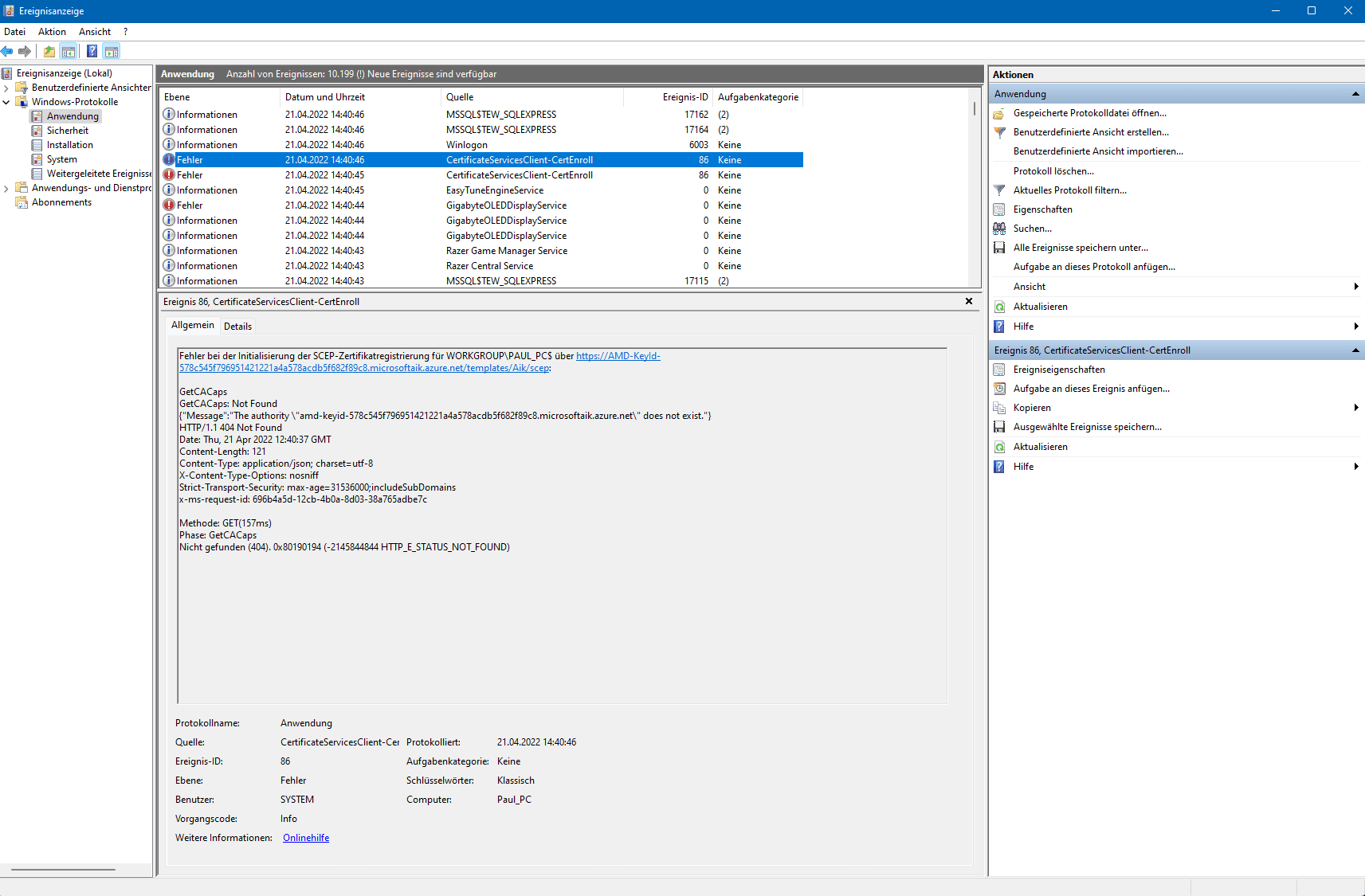
Task: Collapse the Windows-Protokolle tree node
Action: tap(6, 102)
